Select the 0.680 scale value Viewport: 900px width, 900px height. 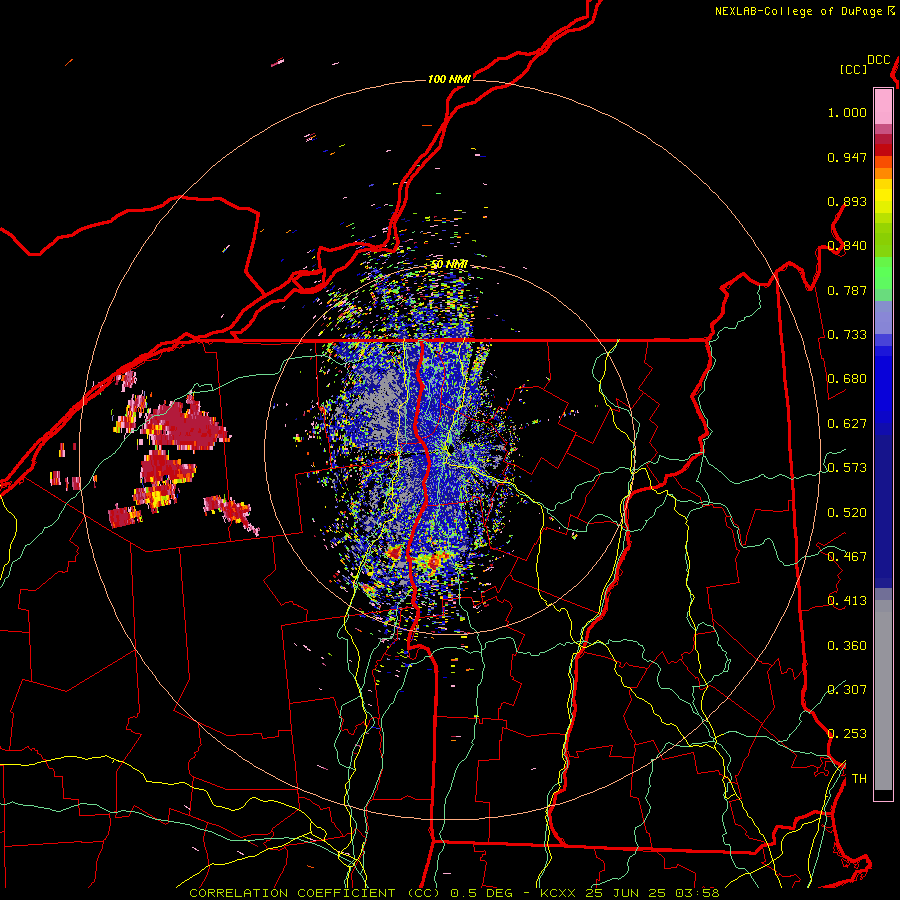coord(847,379)
